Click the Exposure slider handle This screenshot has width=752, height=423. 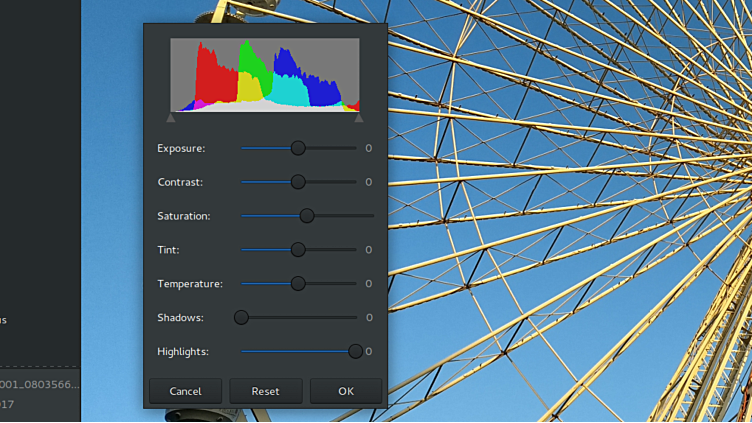pyautogui.click(x=298, y=148)
